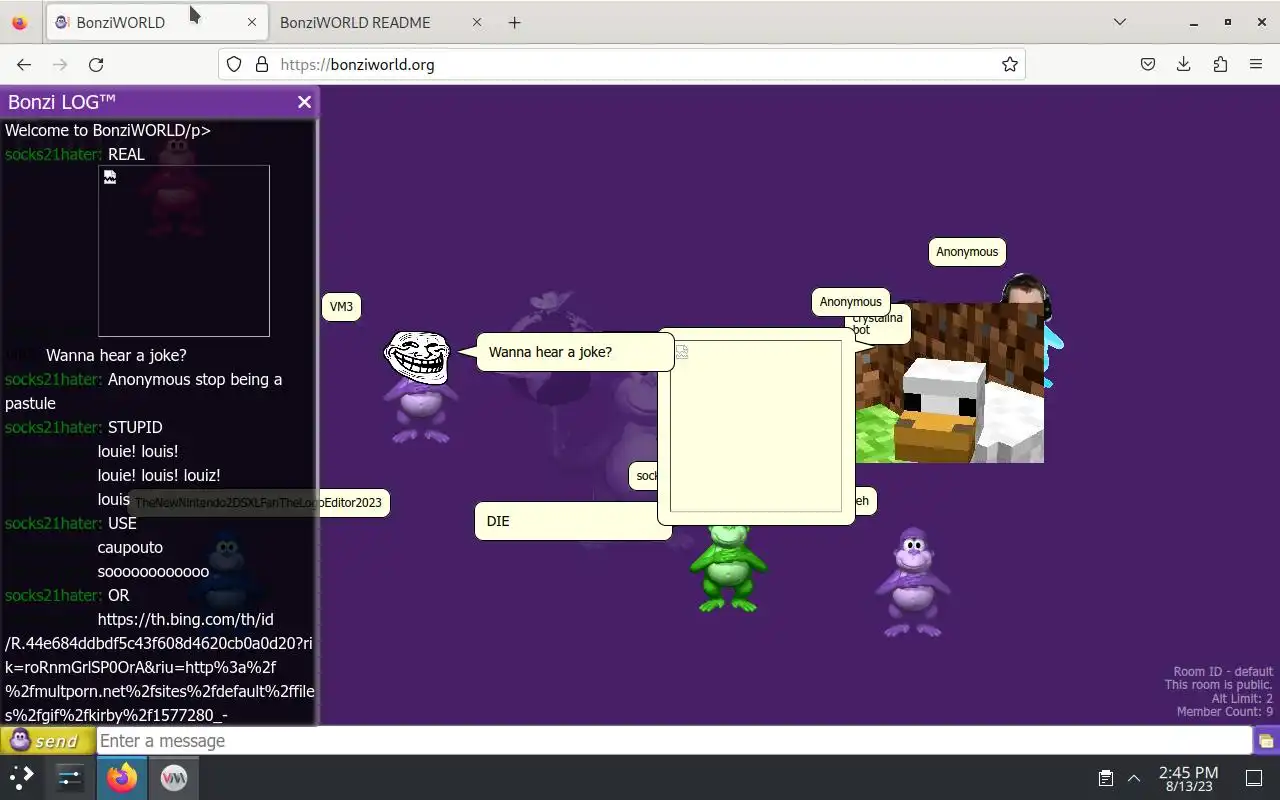Screen dimensions: 1280x800
Task: Close the Bonzi LOG panel
Action: pos(304,102)
